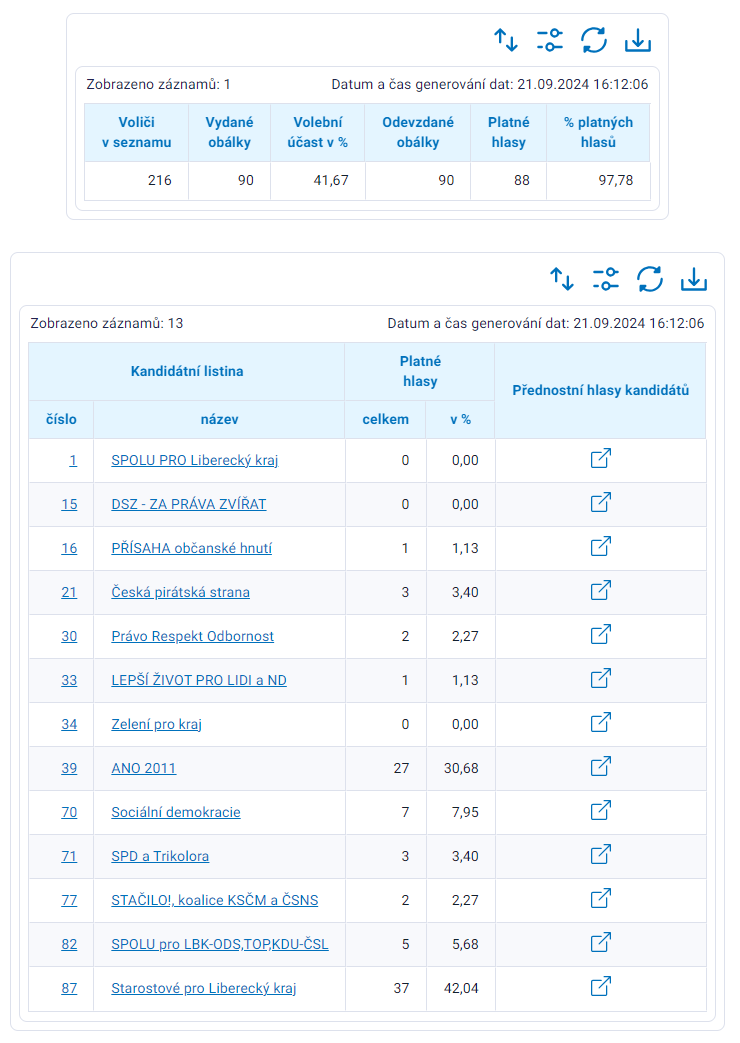Download the upper turnout summary data
740x1043 pixels.
point(638,40)
